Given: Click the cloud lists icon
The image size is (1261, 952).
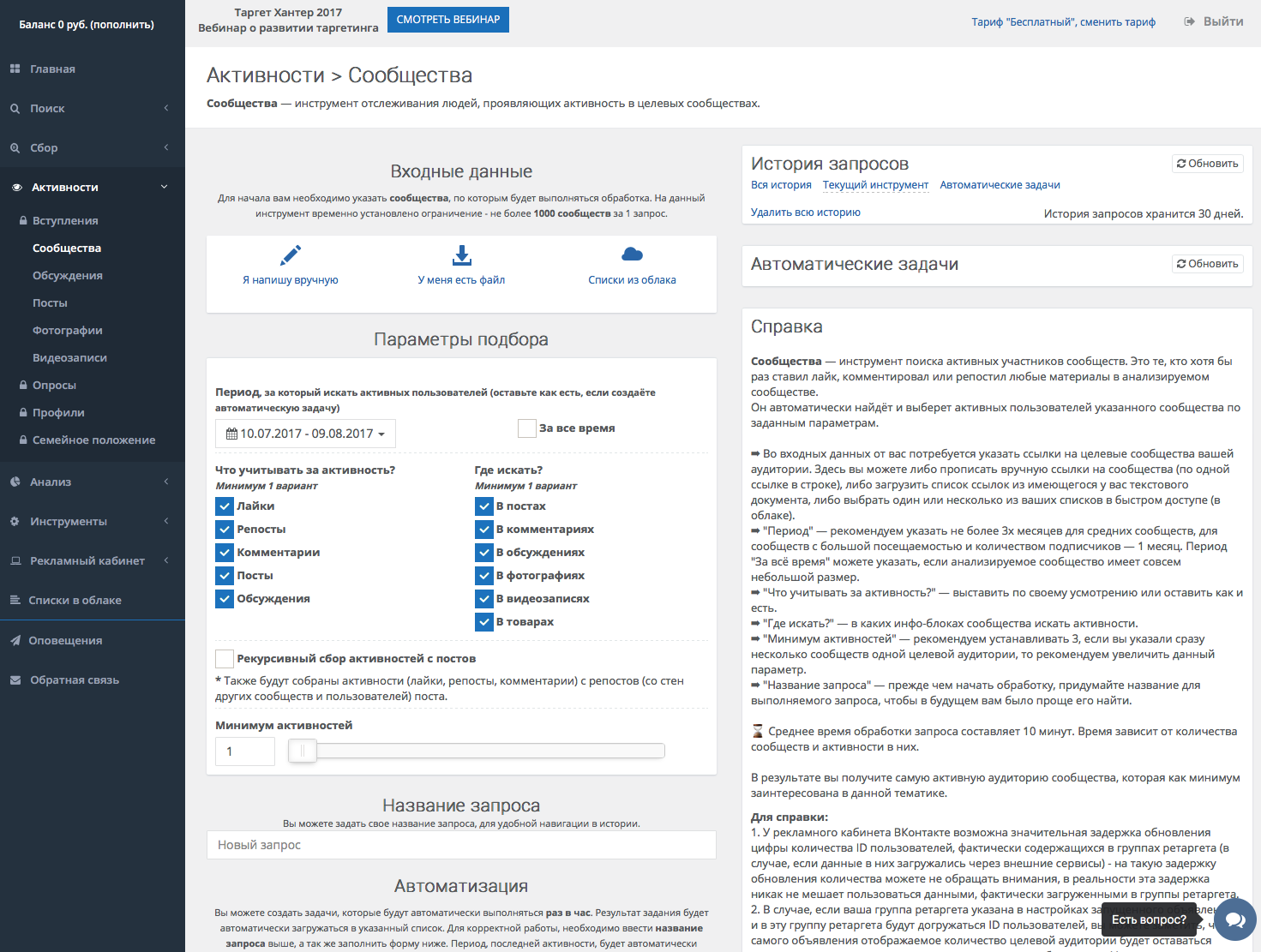Looking at the screenshot, I should [x=632, y=254].
